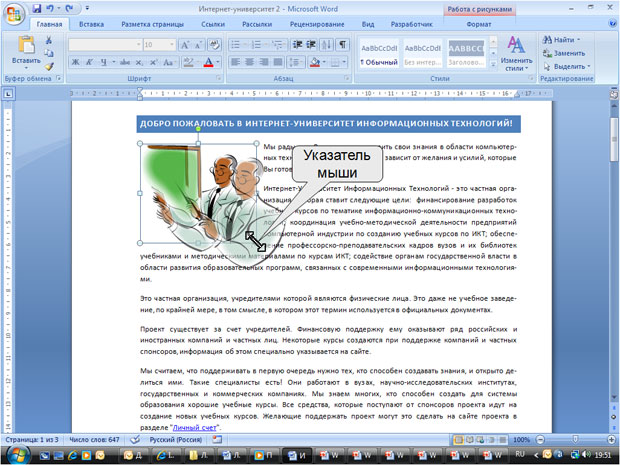Justify paragraph text
The height and width of the screenshot is (465, 620).
point(278,62)
